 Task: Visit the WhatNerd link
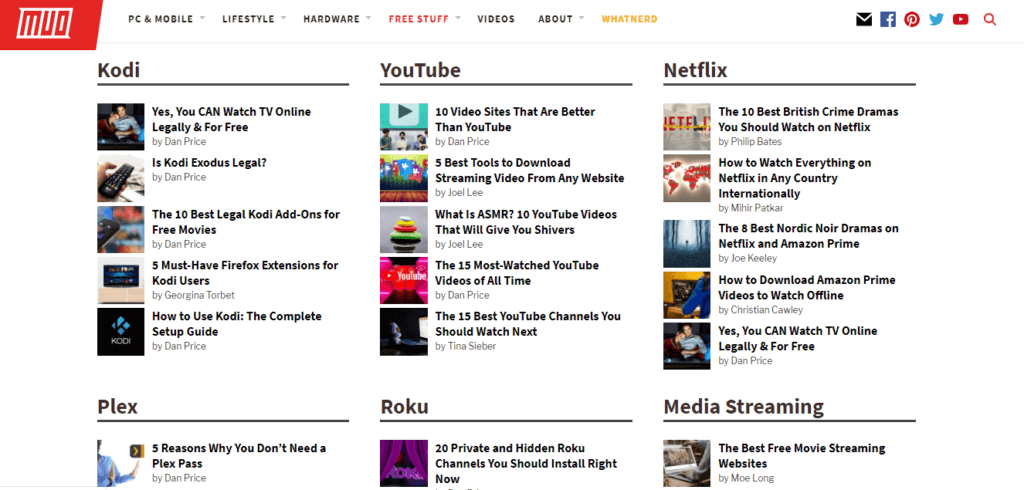(x=630, y=19)
